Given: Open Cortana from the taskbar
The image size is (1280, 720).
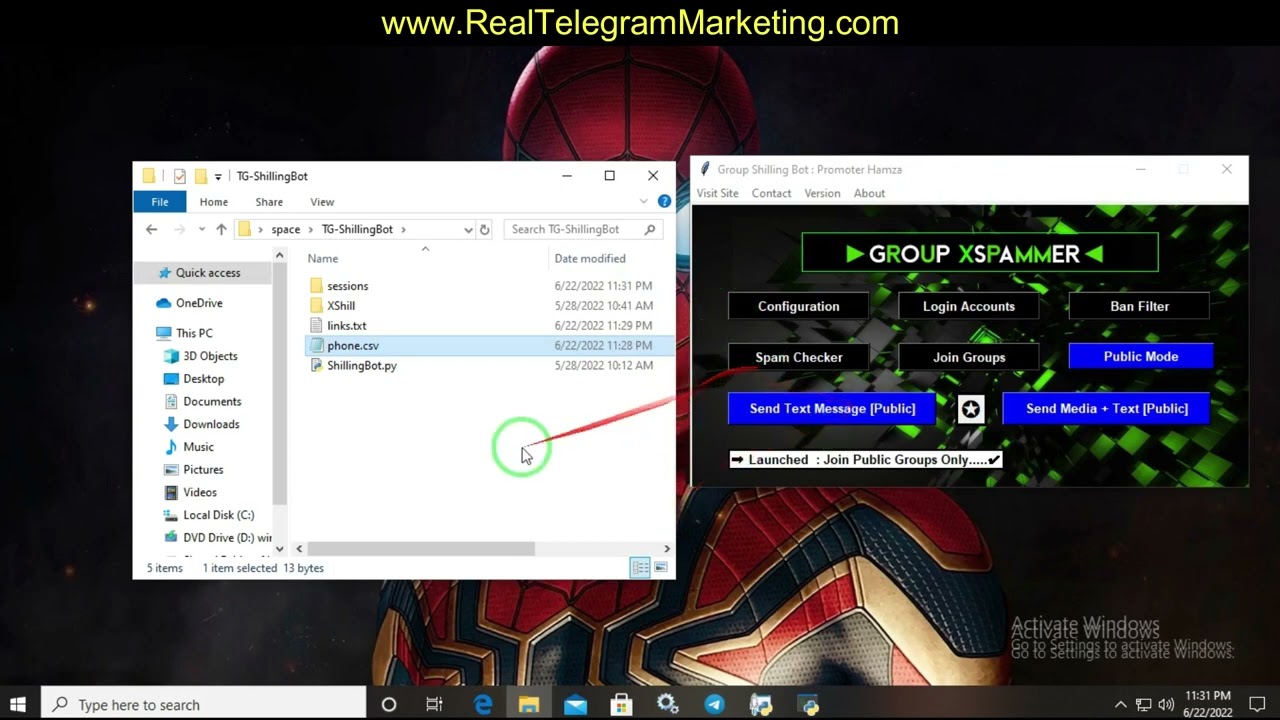Looking at the screenshot, I should coord(389,704).
